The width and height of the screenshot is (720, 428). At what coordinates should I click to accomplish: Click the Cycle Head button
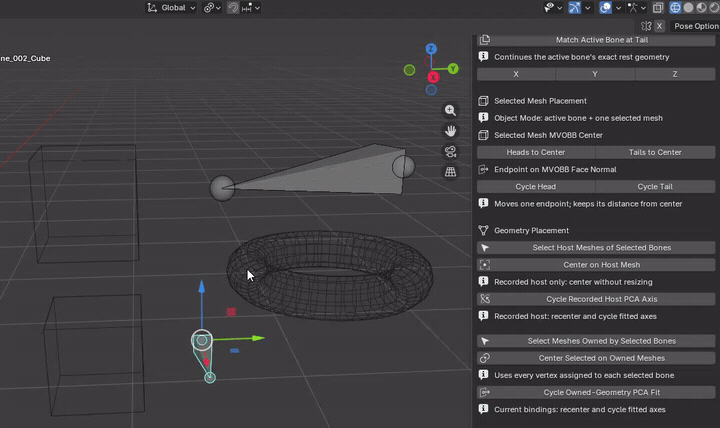[x=536, y=186]
